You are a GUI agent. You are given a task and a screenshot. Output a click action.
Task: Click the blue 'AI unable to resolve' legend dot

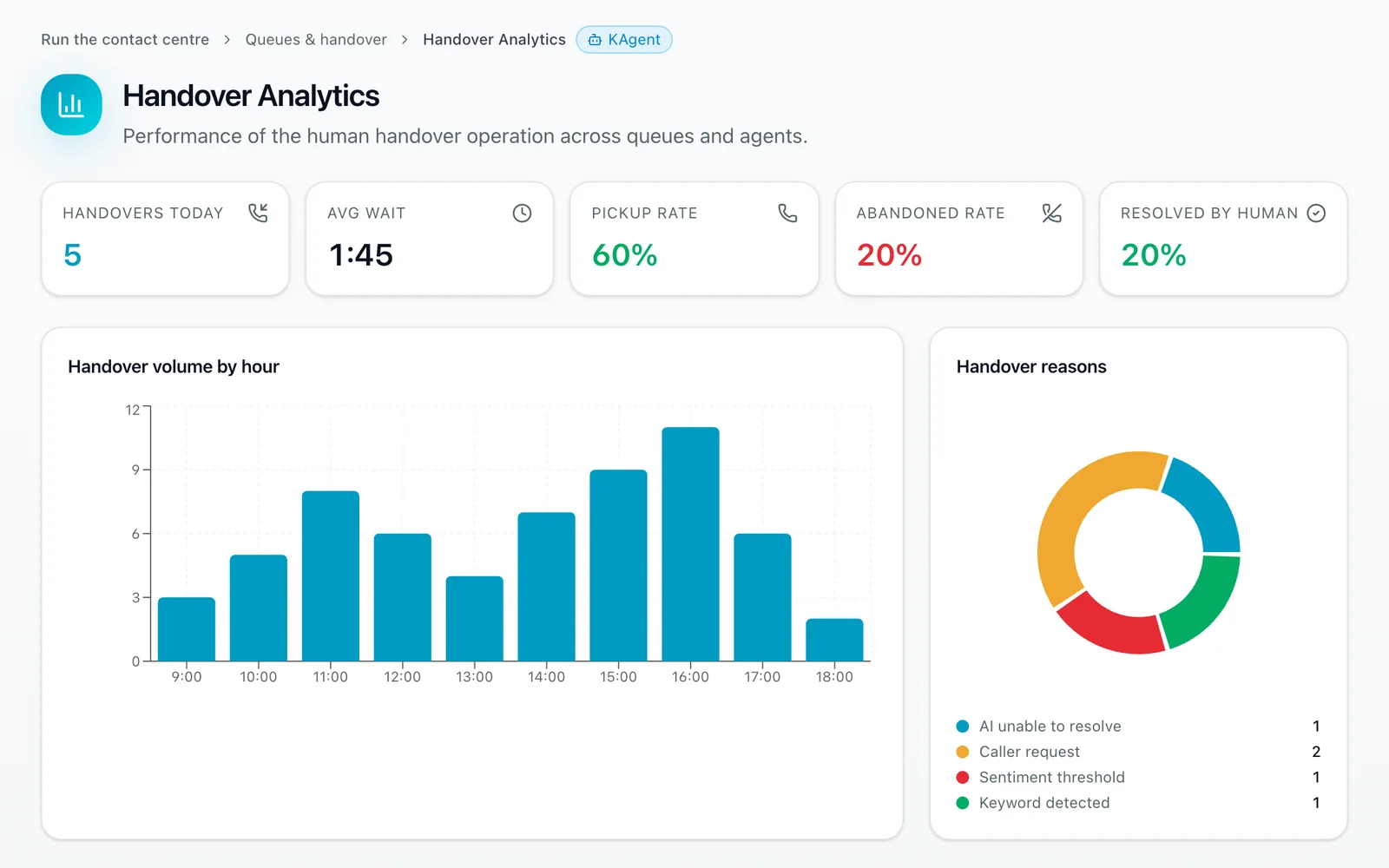(x=963, y=727)
